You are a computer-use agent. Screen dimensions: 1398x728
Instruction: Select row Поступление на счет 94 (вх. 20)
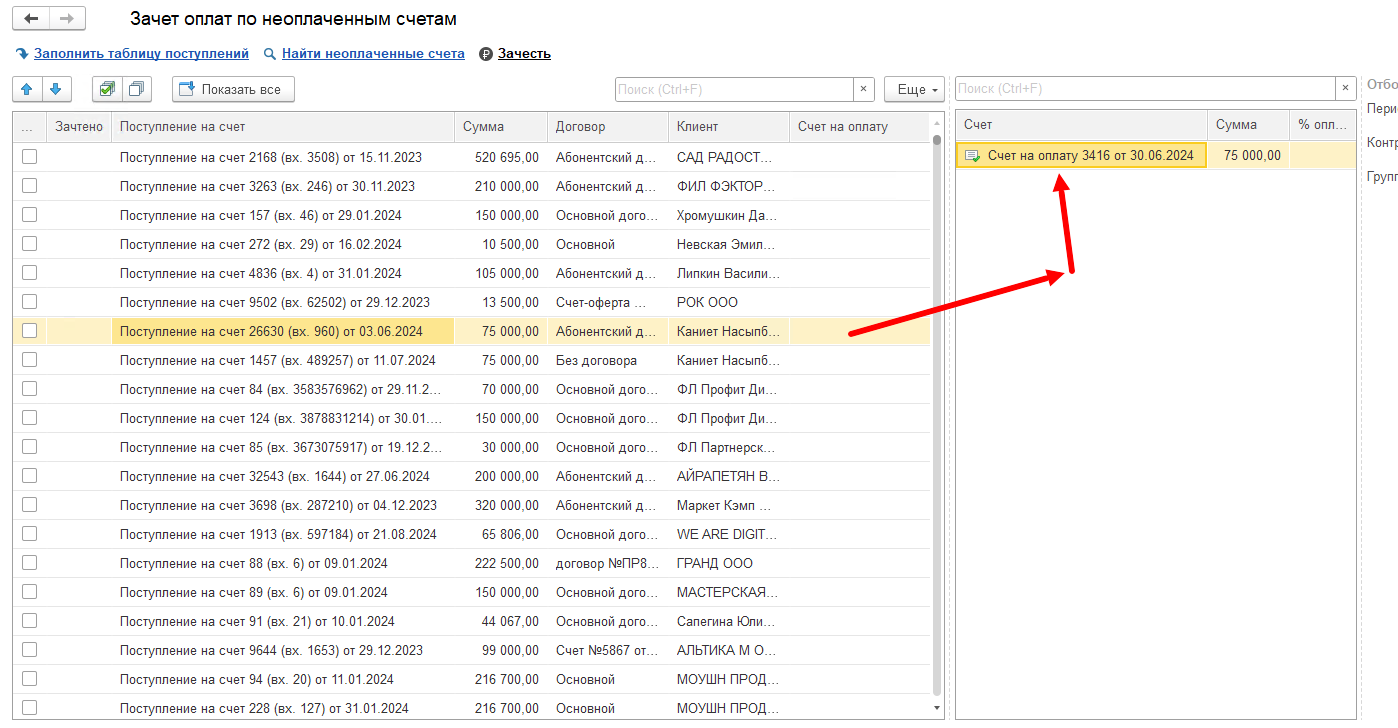tap(472, 679)
